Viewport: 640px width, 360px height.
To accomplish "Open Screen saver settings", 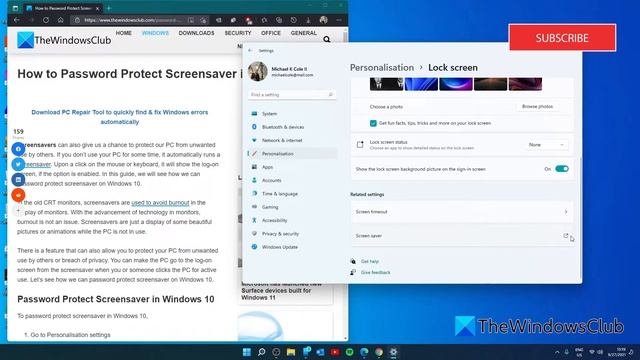I will (x=462, y=236).
